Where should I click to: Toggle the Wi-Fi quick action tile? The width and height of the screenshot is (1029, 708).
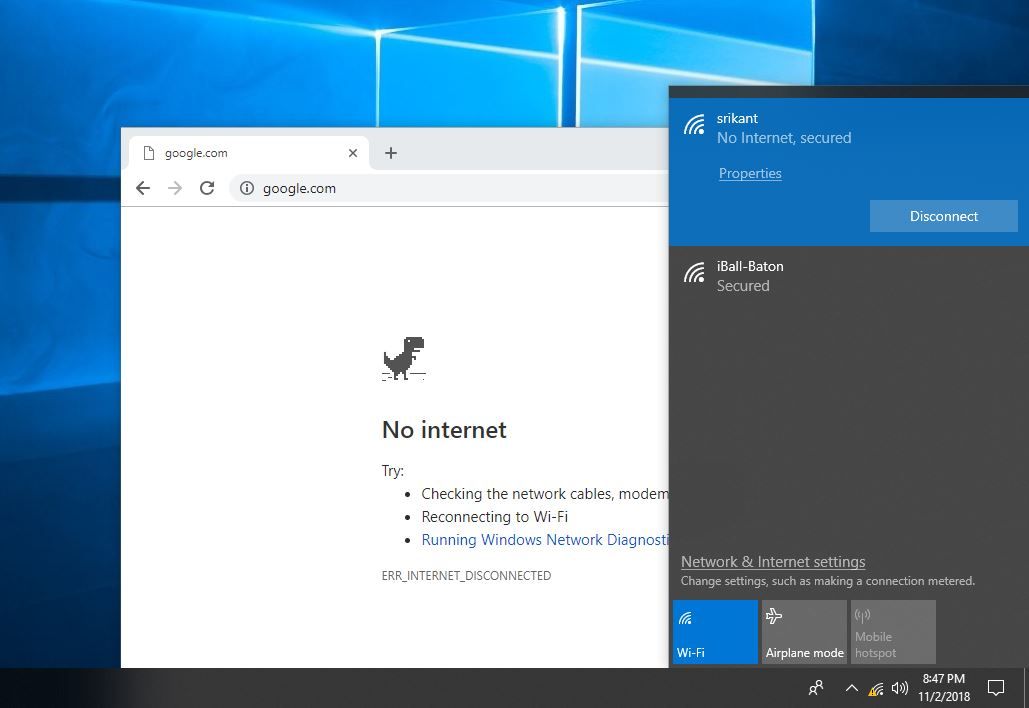(715, 632)
